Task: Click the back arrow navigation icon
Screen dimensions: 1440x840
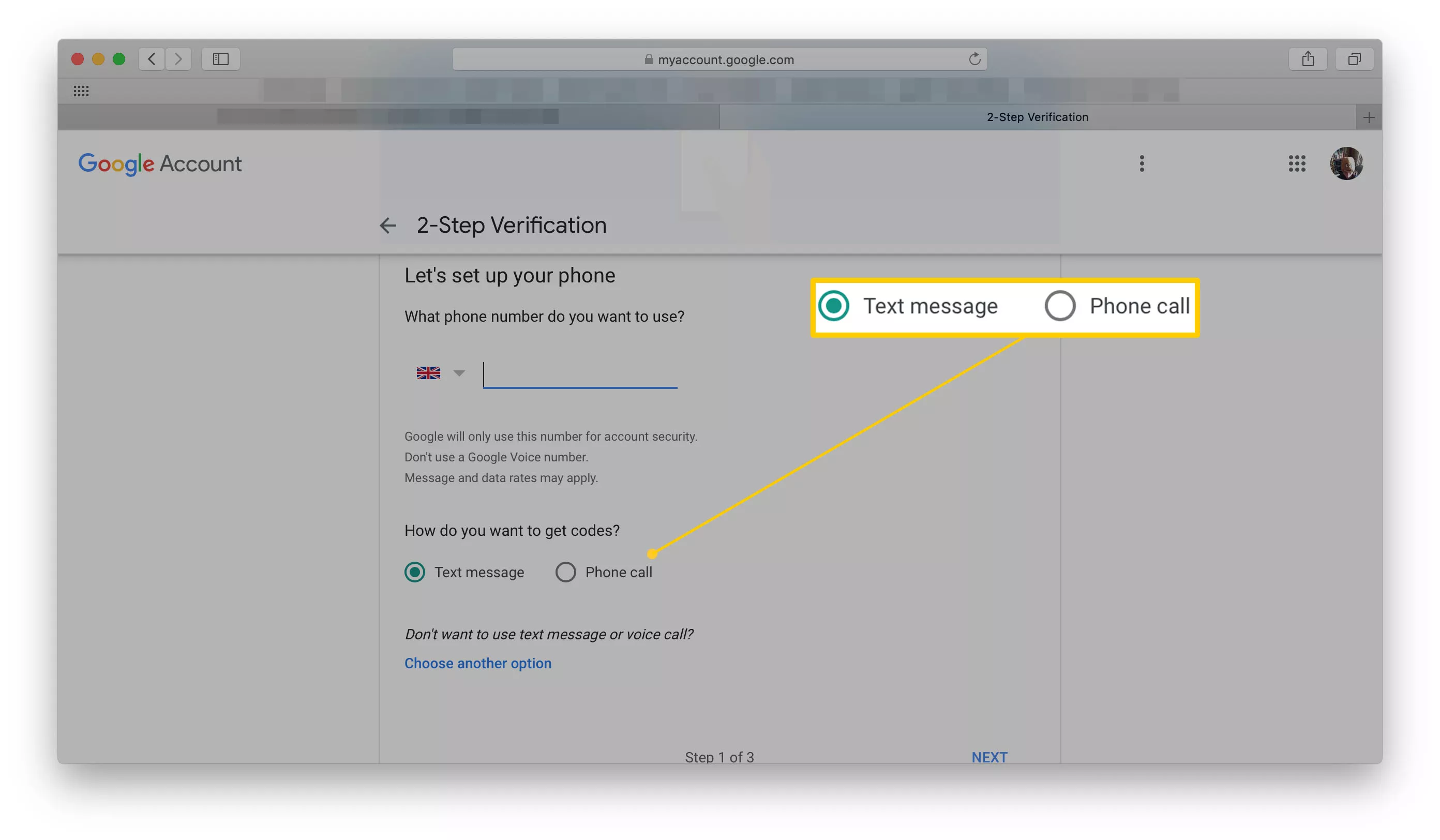Action: pyautogui.click(x=388, y=225)
